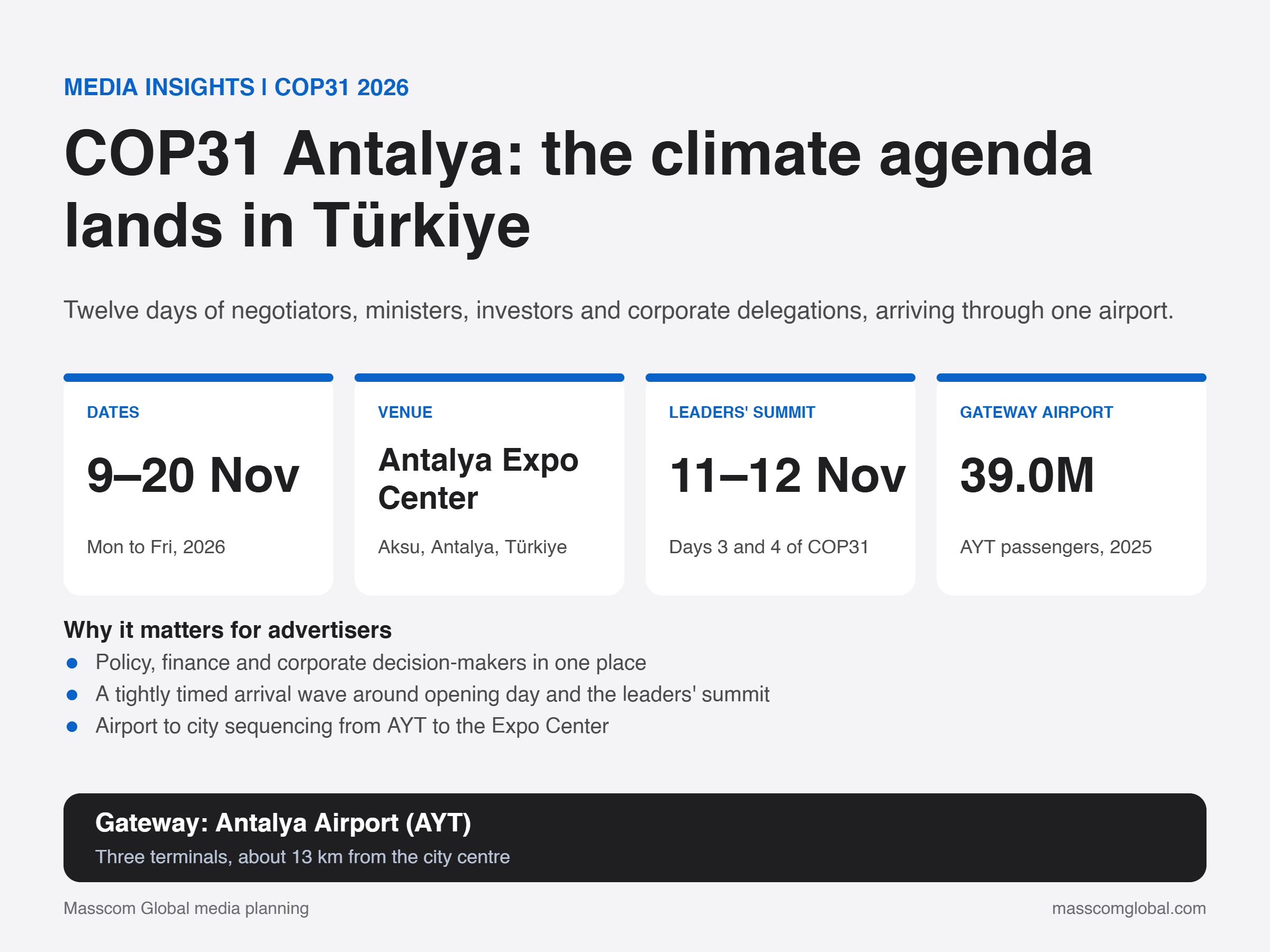Screen dimensions: 1270x952
Task: Click the 'Masscom Global media planning' footer text
Action: click(x=186, y=909)
